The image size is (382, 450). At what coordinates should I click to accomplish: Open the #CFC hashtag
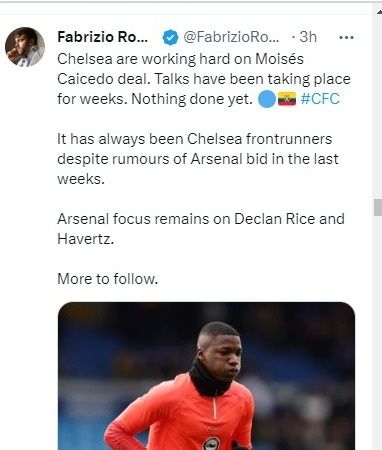[x=320, y=99]
